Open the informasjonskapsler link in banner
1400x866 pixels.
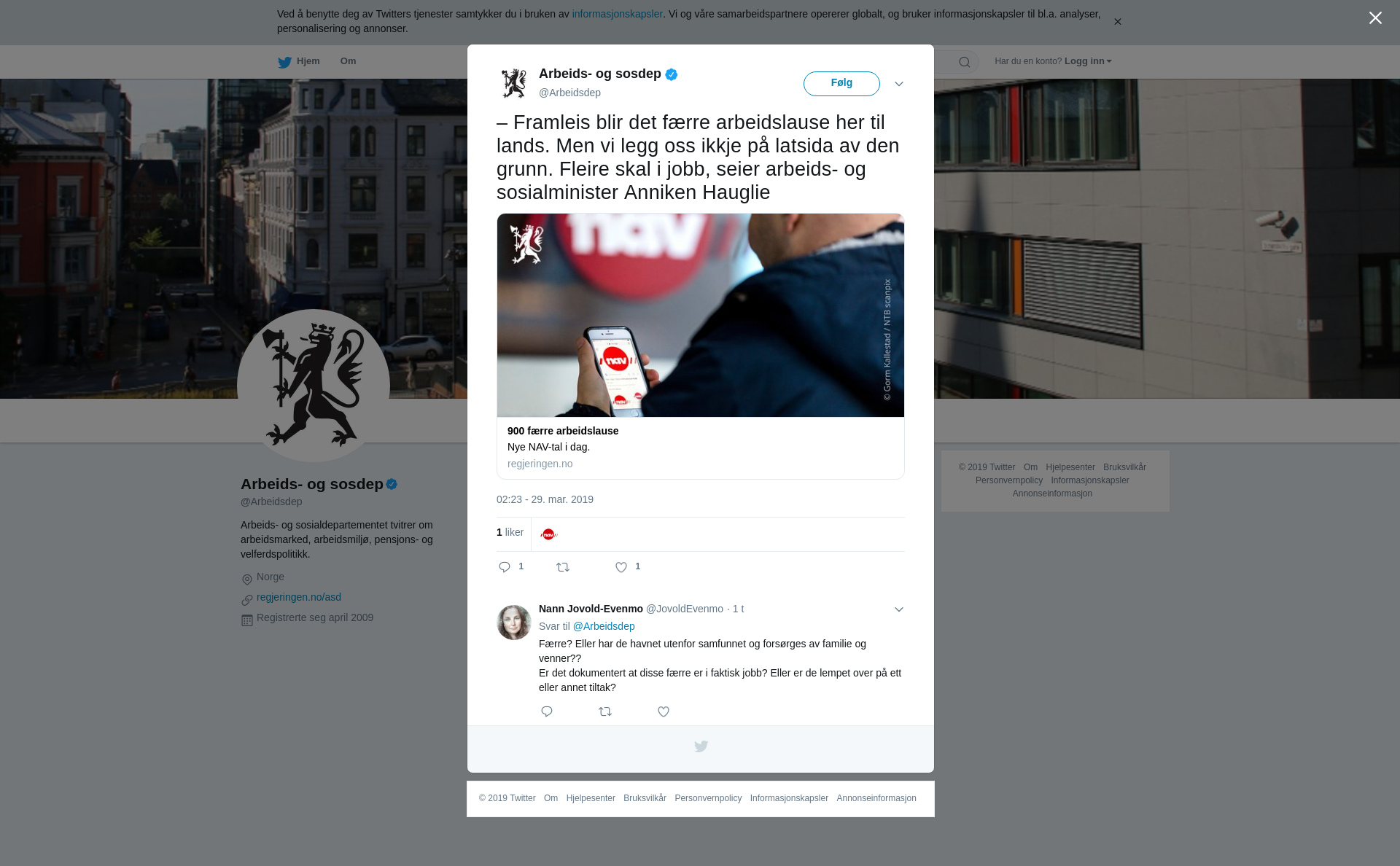(617, 14)
